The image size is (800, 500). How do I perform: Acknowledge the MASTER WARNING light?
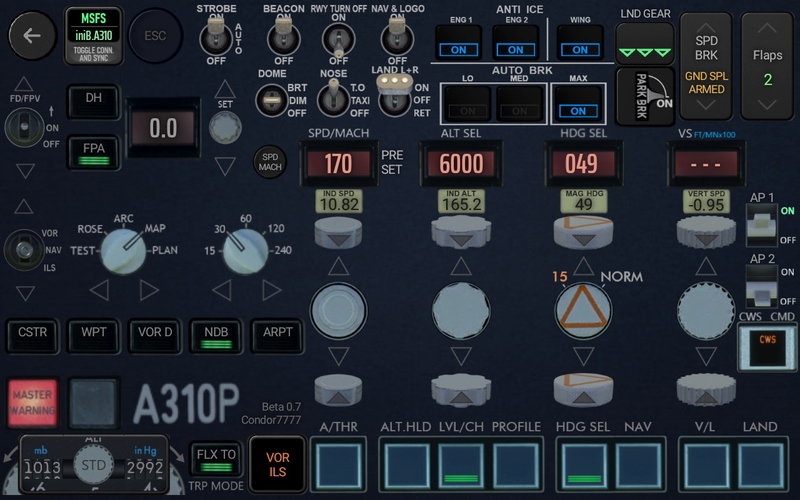pyautogui.click(x=33, y=403)
